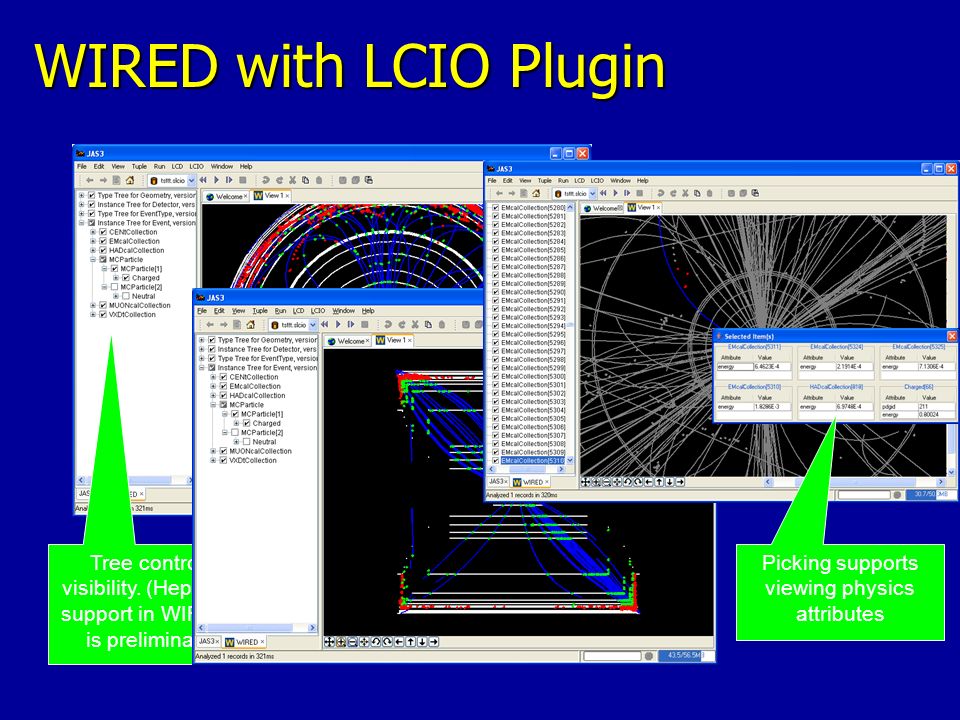Uncheck CENtCollection in left window tree
Image resolution: width=960 pixels, height=720 pixels.
(x=103, y=232)
